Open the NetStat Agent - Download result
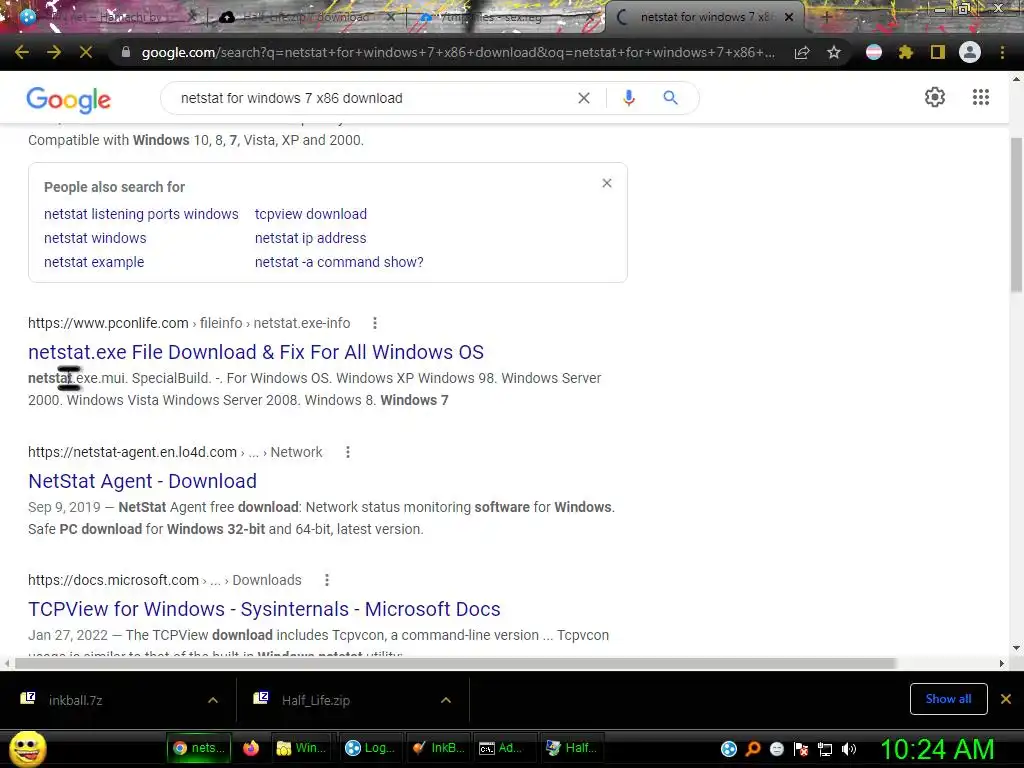 click(x=142, y=481)
